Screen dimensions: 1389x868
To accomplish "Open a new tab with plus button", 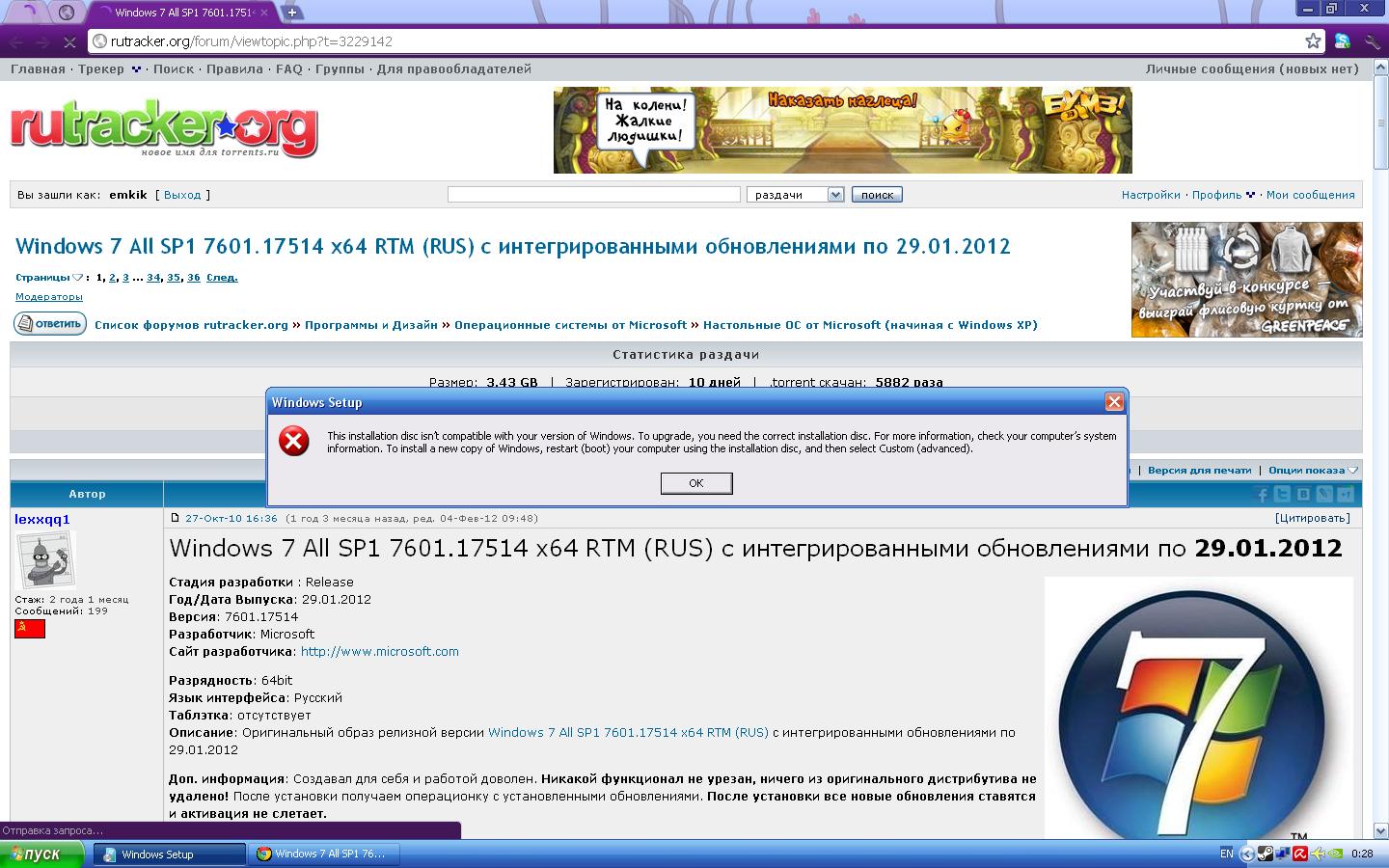I will click(292, 13).
